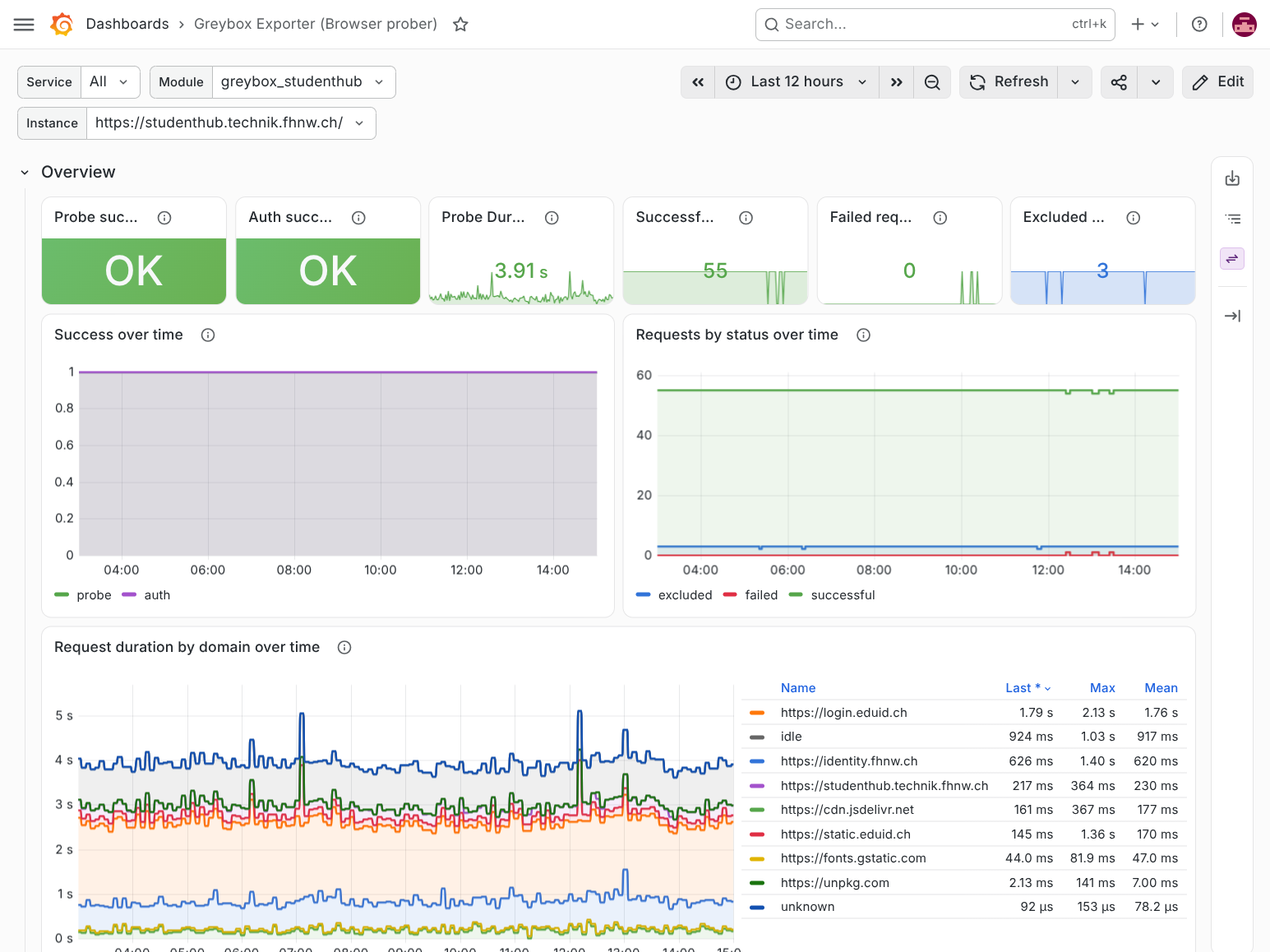
Task: Toggle https://identity.fhnw.ch series
Action: pos(849,761)
